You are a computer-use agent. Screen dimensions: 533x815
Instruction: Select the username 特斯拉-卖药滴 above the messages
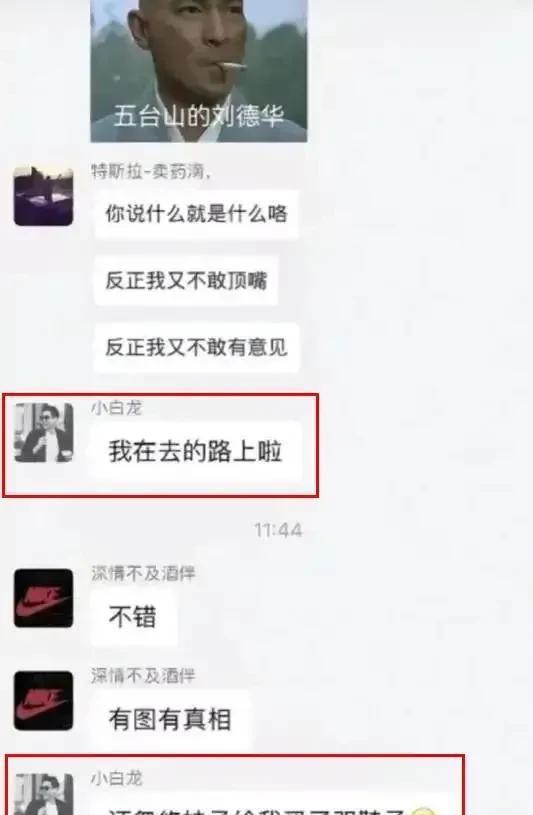pyautogui.click(x=151, y=171)
